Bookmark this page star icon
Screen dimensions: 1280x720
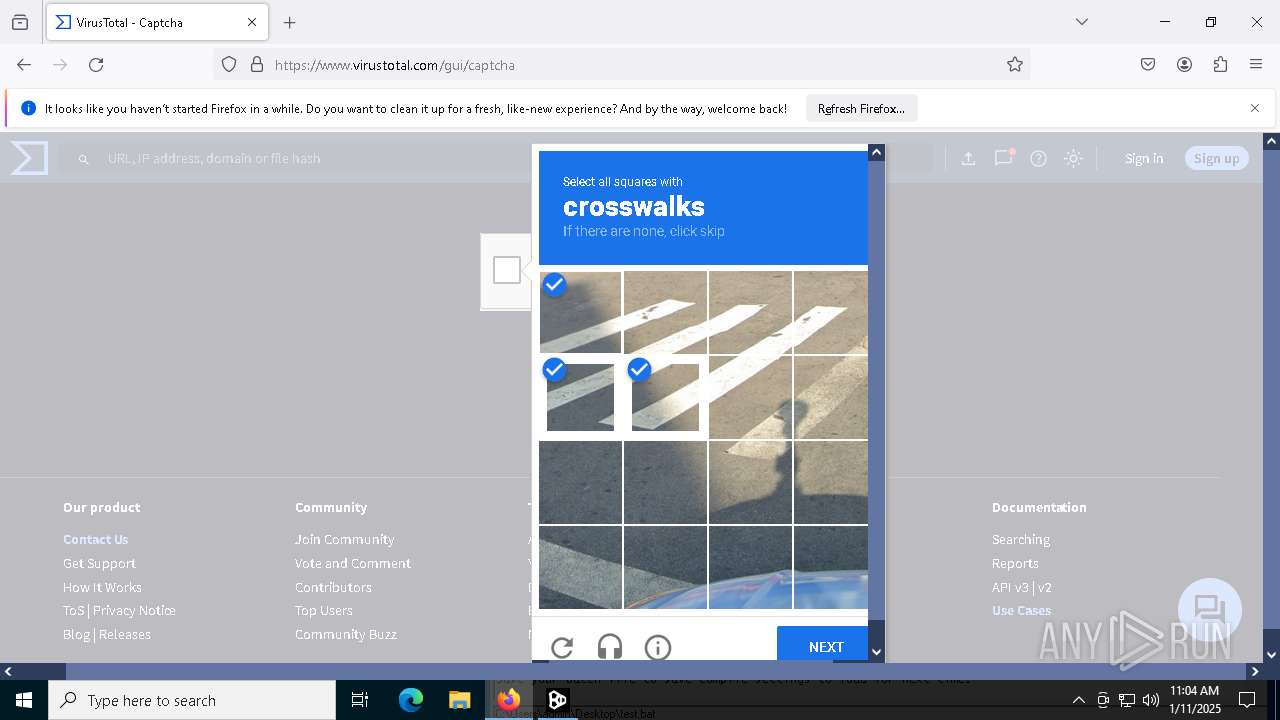pos(1015,65)
